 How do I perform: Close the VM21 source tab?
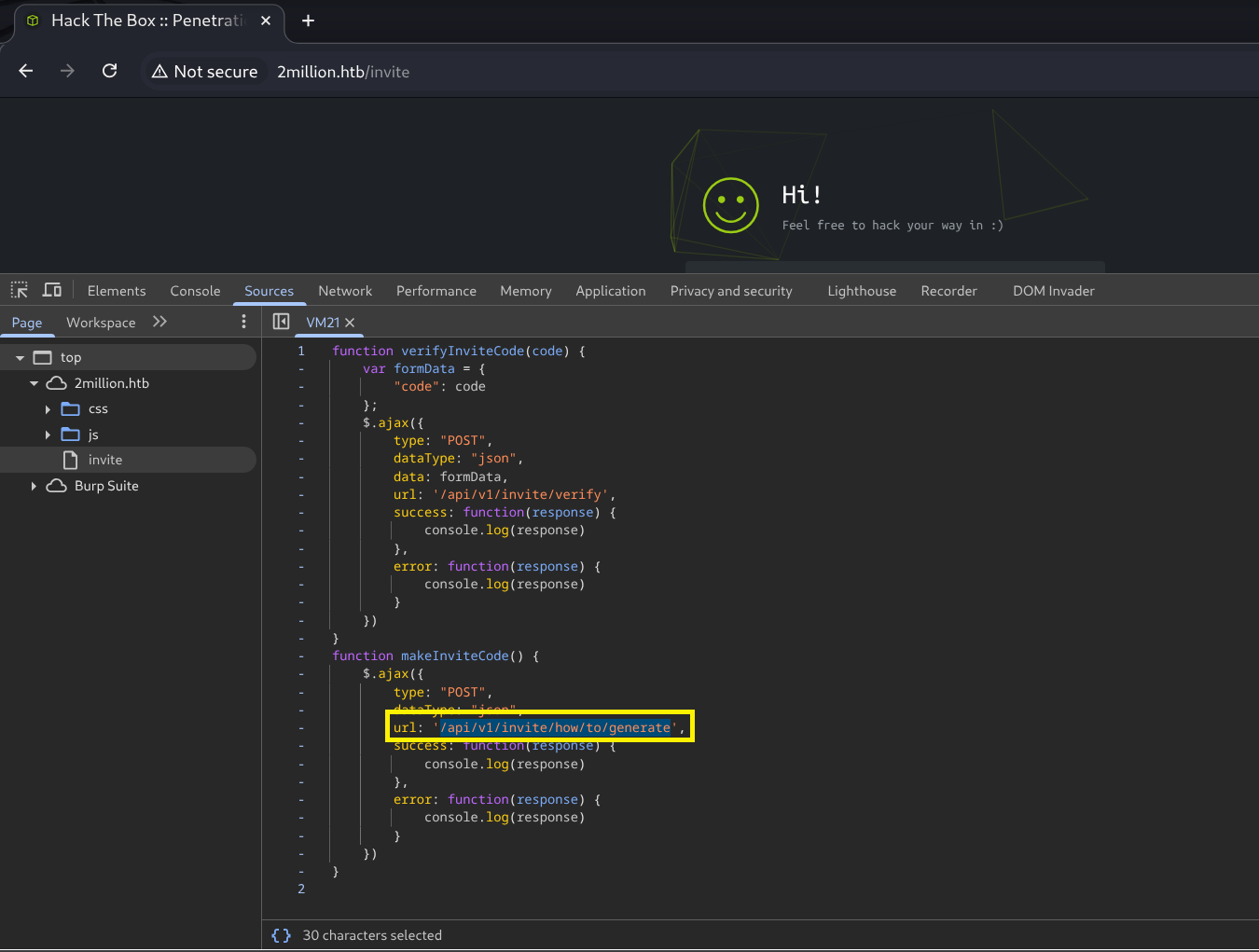(x=350, y=323)
